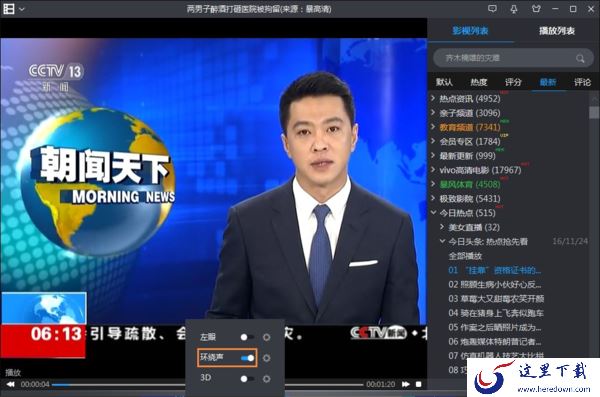
Task: Expand the 热点资讯 (4952) category arrow
Action: 433,98
